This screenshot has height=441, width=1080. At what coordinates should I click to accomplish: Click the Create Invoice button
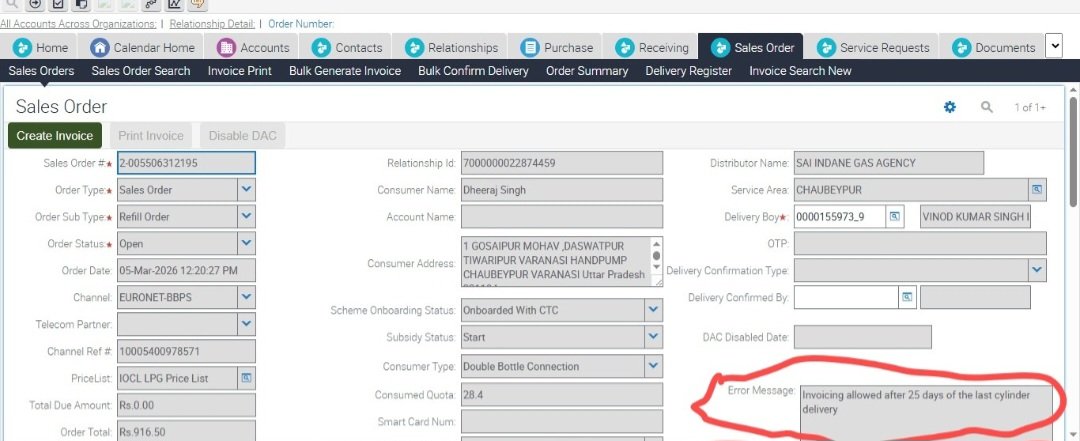click(x=55, y=136)
